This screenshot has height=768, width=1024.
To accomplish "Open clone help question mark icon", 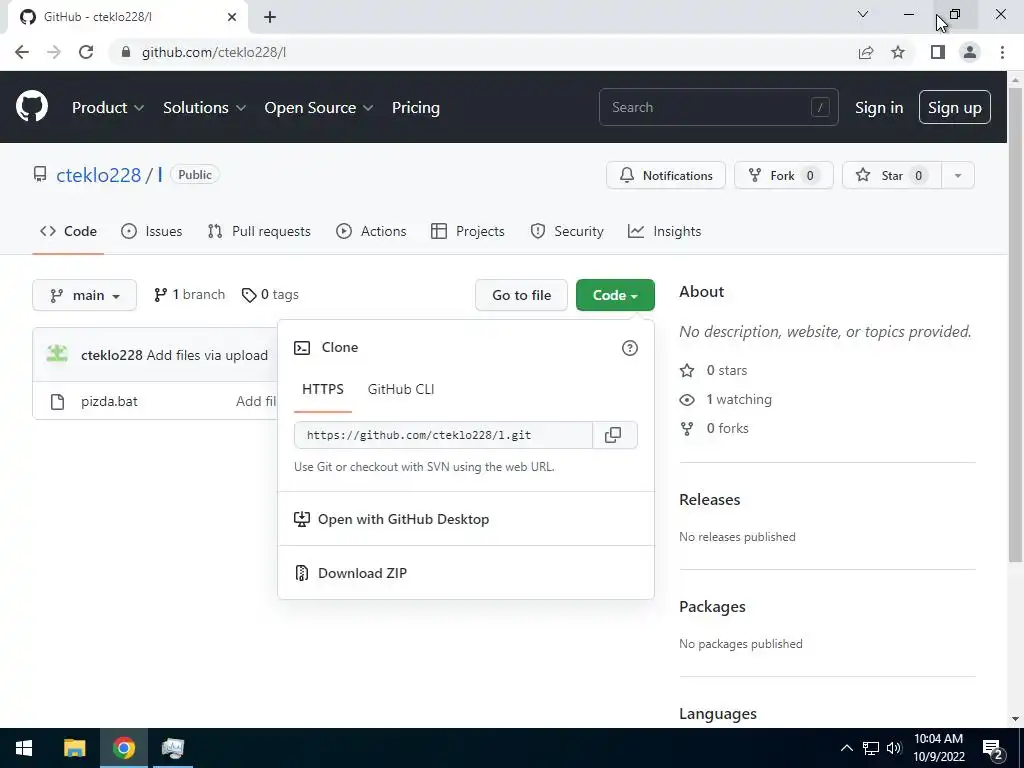I will point(630,348).
